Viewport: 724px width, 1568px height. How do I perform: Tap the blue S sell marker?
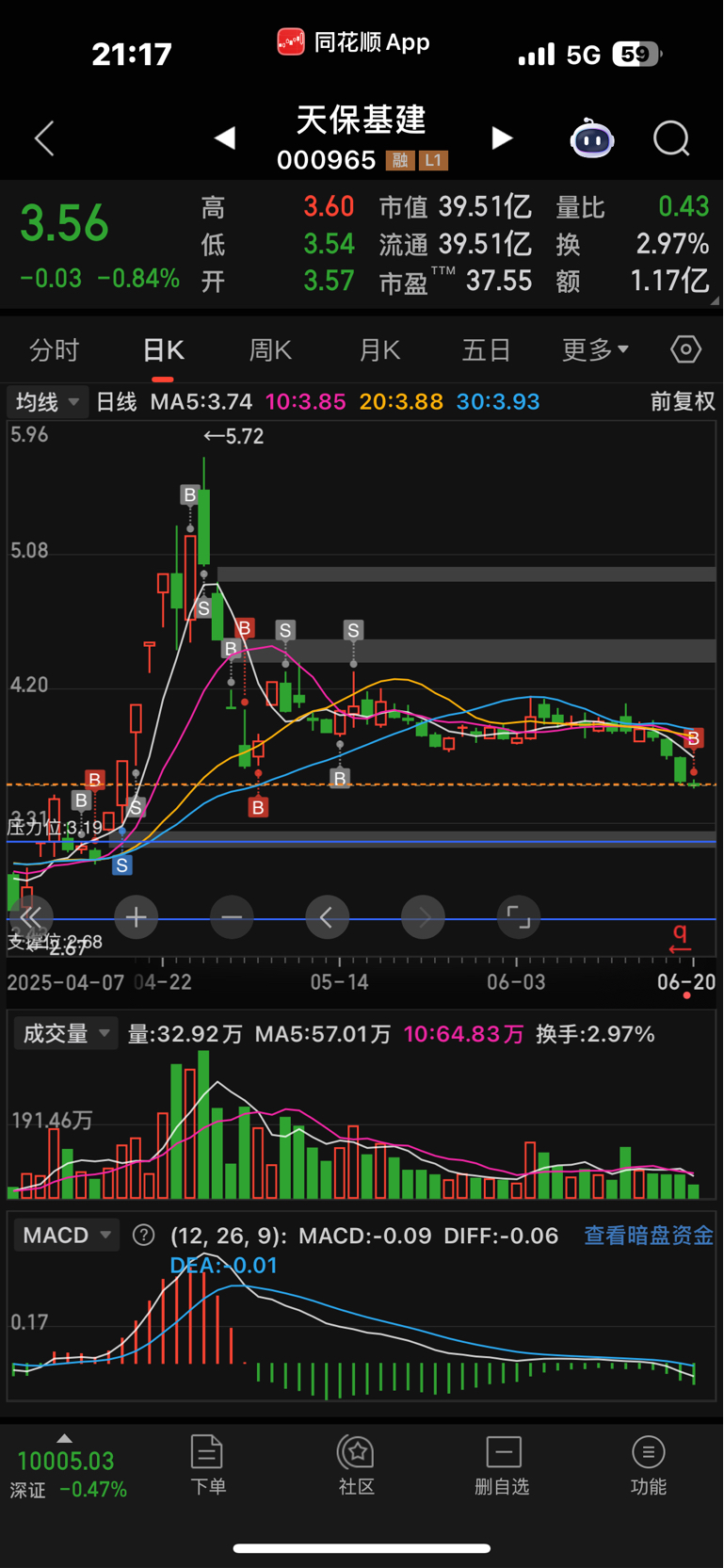tap(121, 865)
